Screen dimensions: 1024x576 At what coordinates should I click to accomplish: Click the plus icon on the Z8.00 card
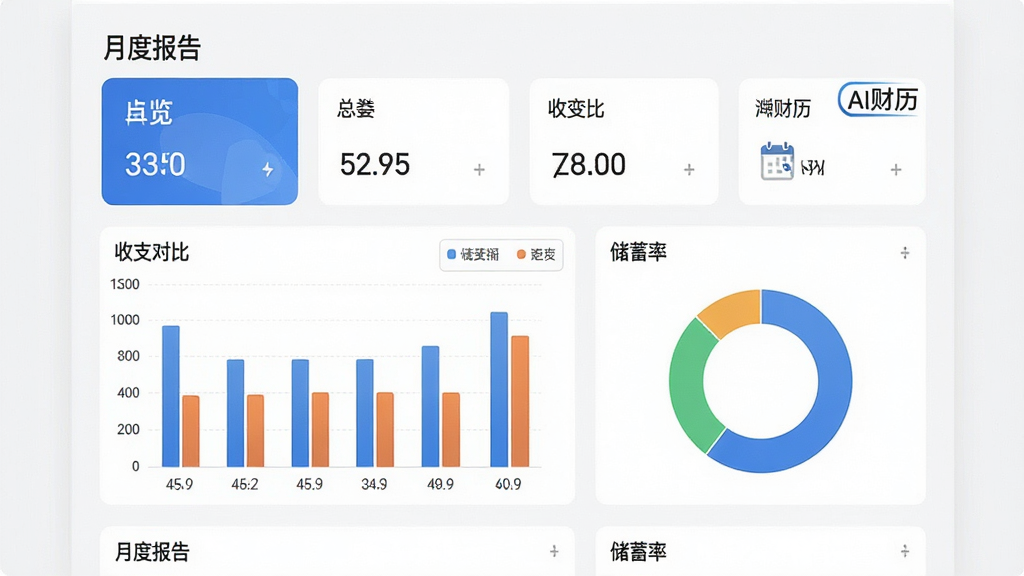pos(689,170)
